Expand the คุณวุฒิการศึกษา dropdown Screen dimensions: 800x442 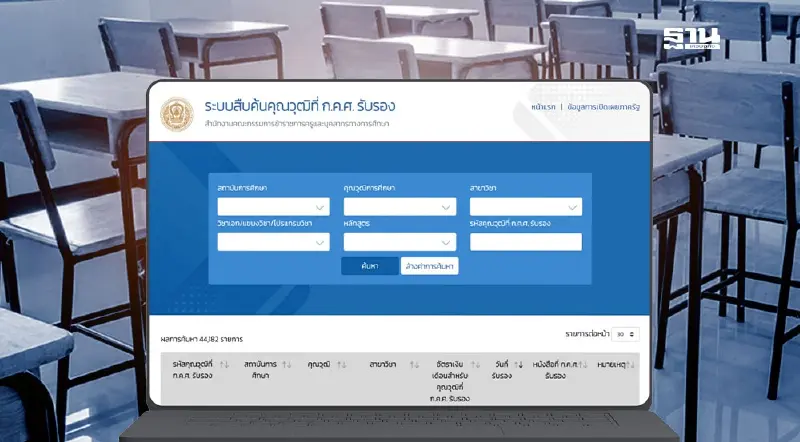point(399,207)
